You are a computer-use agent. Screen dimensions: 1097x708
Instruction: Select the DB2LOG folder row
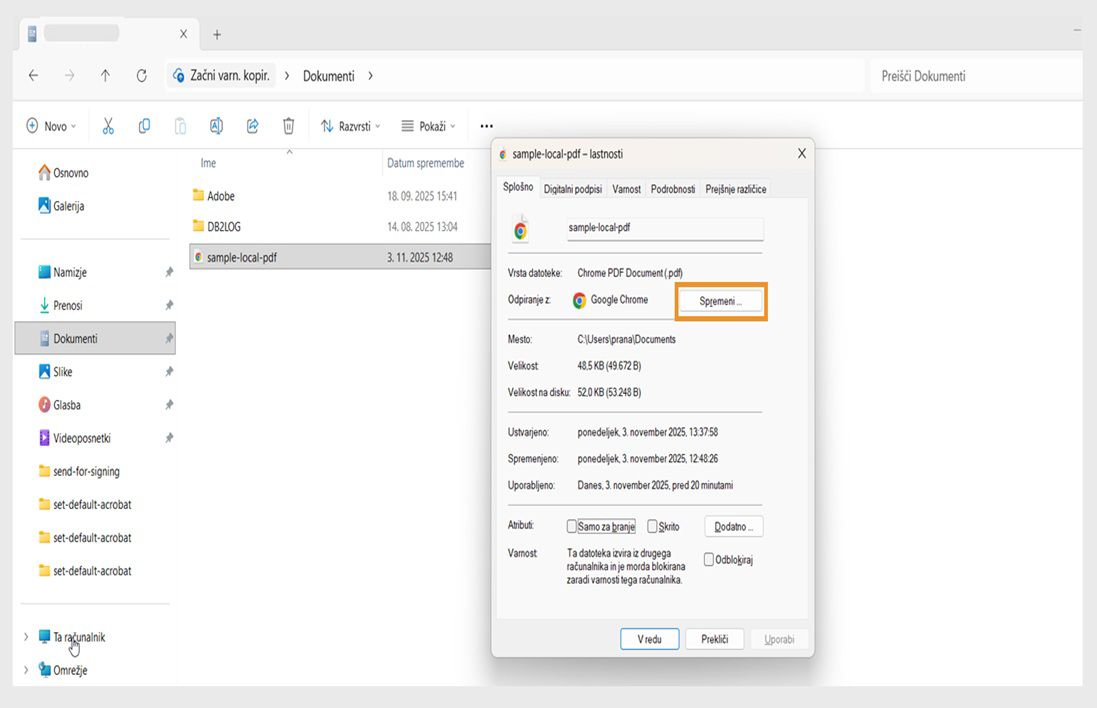tap(341, 227)
